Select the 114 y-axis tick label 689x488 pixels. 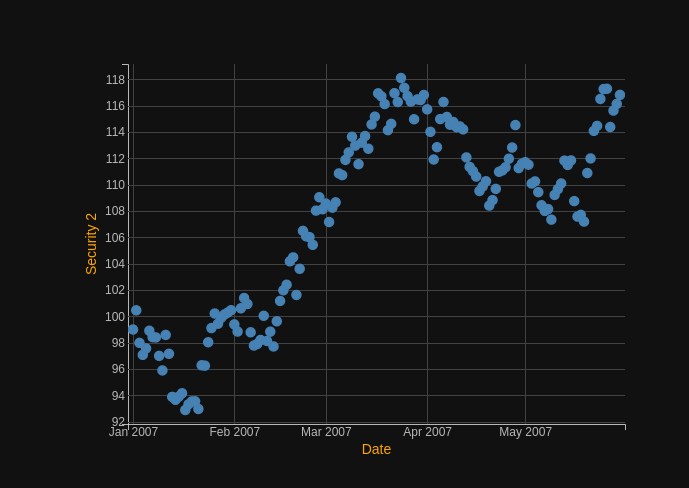115,132
